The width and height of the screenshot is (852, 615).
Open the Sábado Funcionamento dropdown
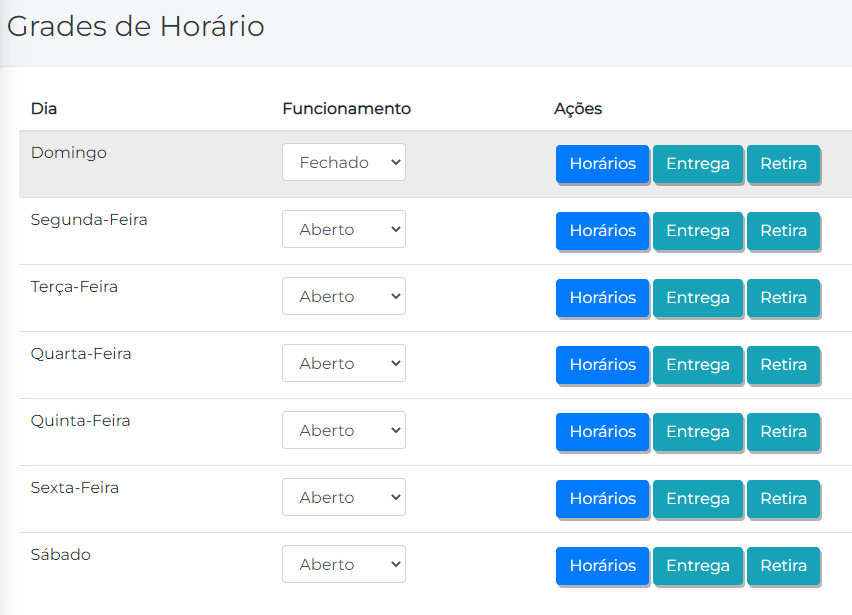(343, 564)
